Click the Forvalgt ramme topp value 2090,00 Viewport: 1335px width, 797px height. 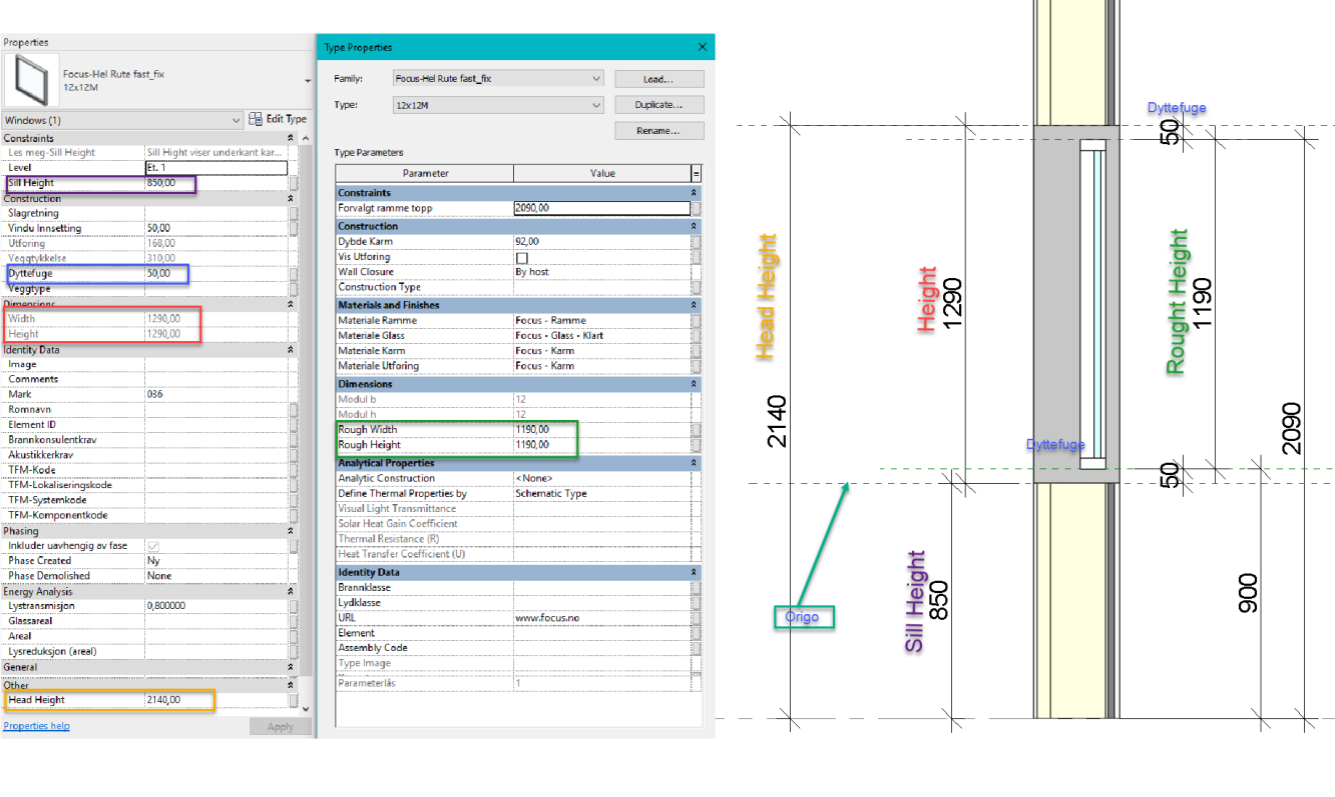[x=602, y=208]
